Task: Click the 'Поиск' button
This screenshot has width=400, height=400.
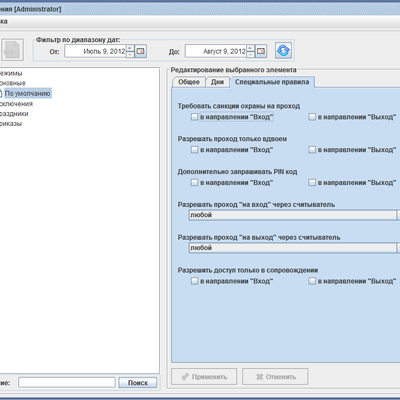Action: [x=138, y=383]
